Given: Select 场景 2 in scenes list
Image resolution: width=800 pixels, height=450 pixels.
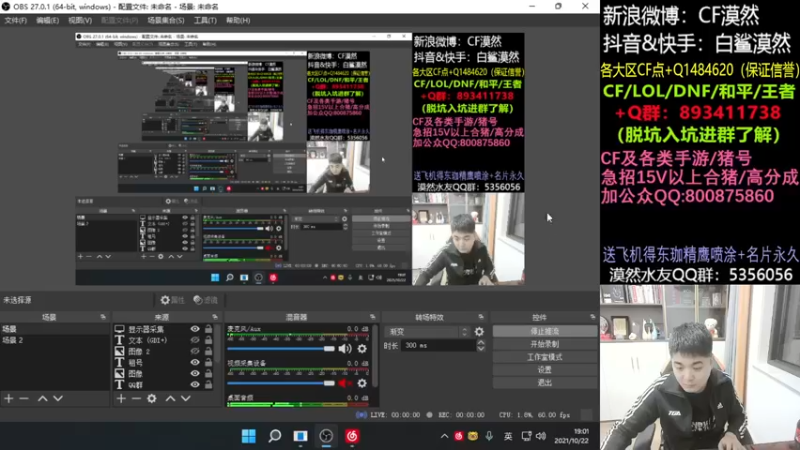Looking at the screenshot, I should pyautogui.click(x=55, y=340).
